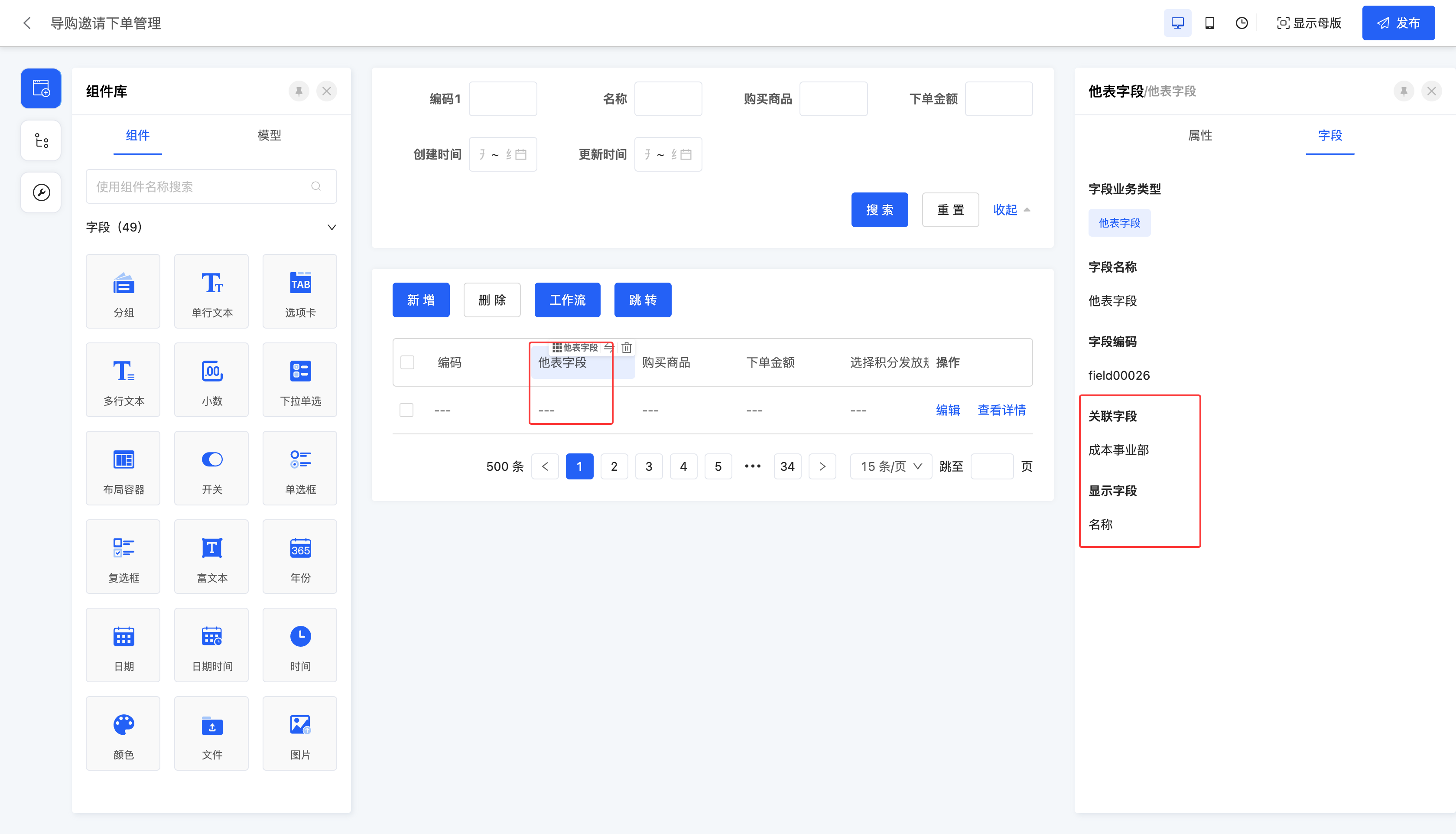
Task: Pick the 开关 switch component
Action: coord(211,468)
